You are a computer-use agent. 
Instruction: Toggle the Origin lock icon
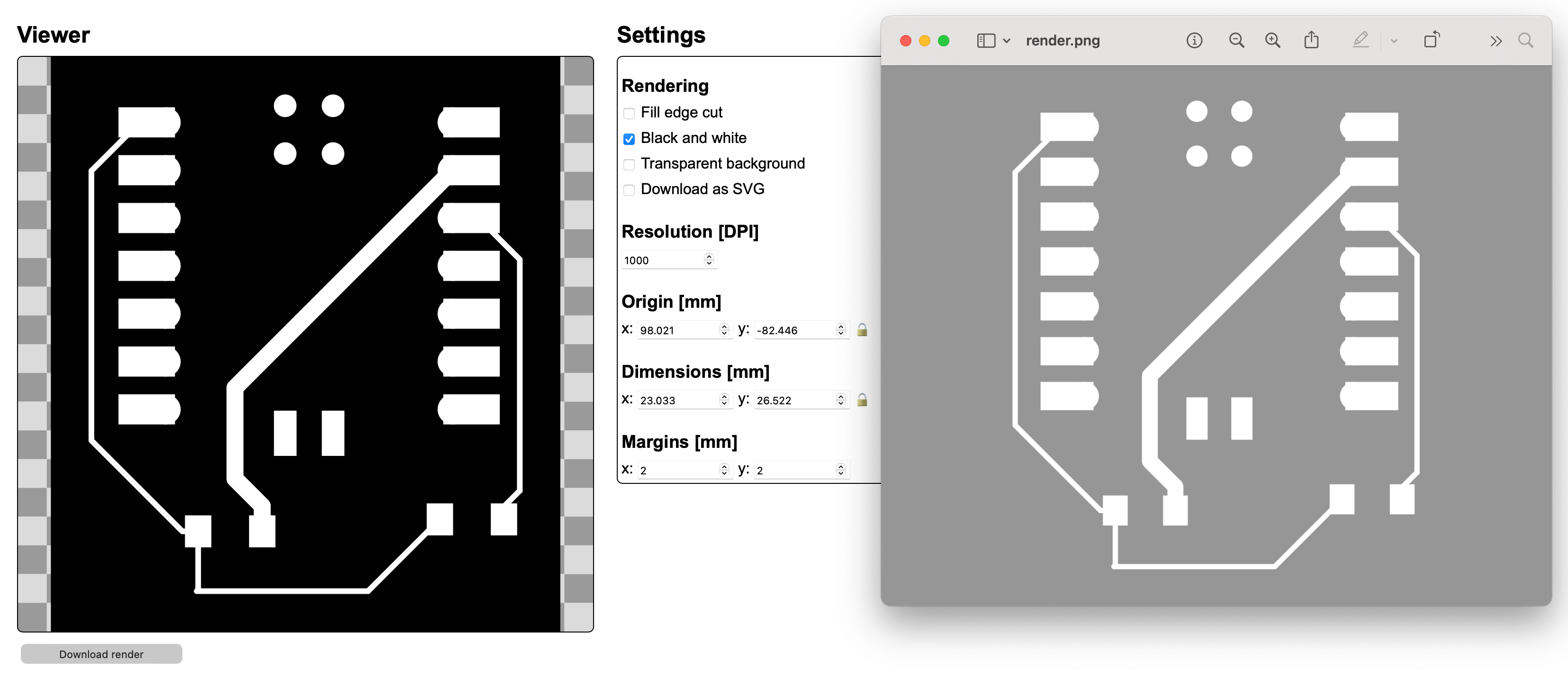(862, 330)
